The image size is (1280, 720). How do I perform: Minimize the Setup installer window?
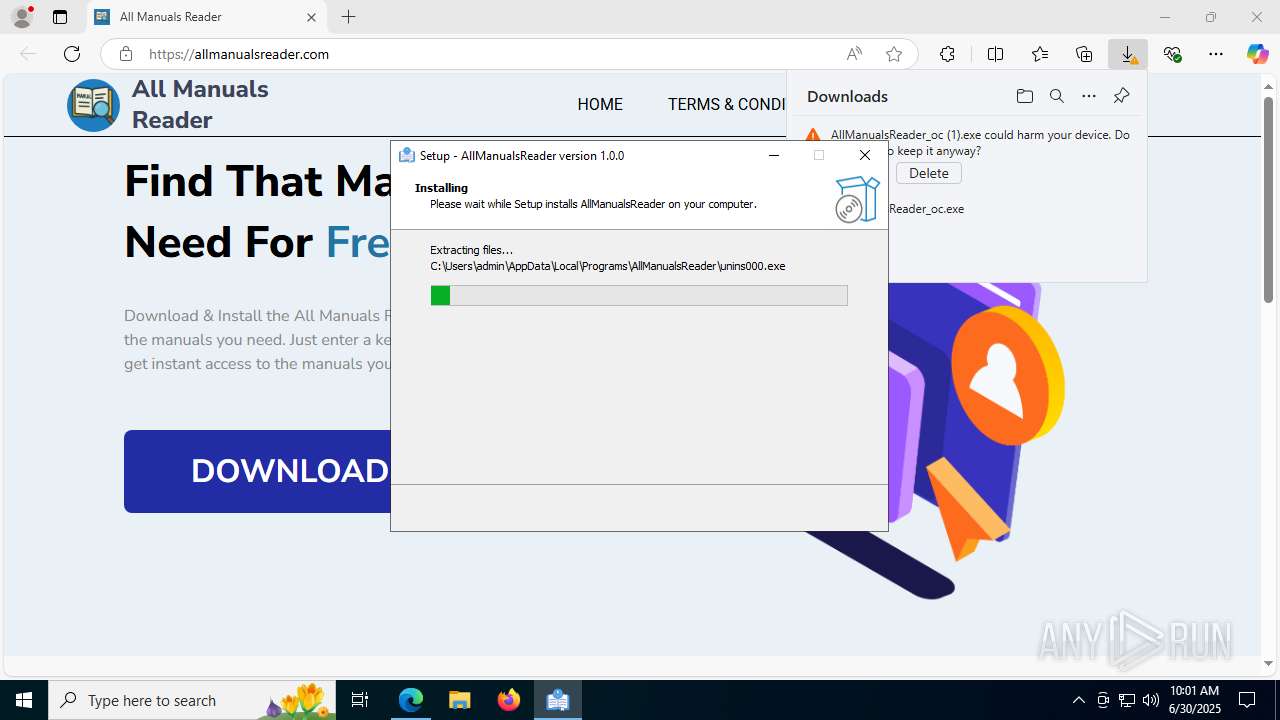click(775, 155)
